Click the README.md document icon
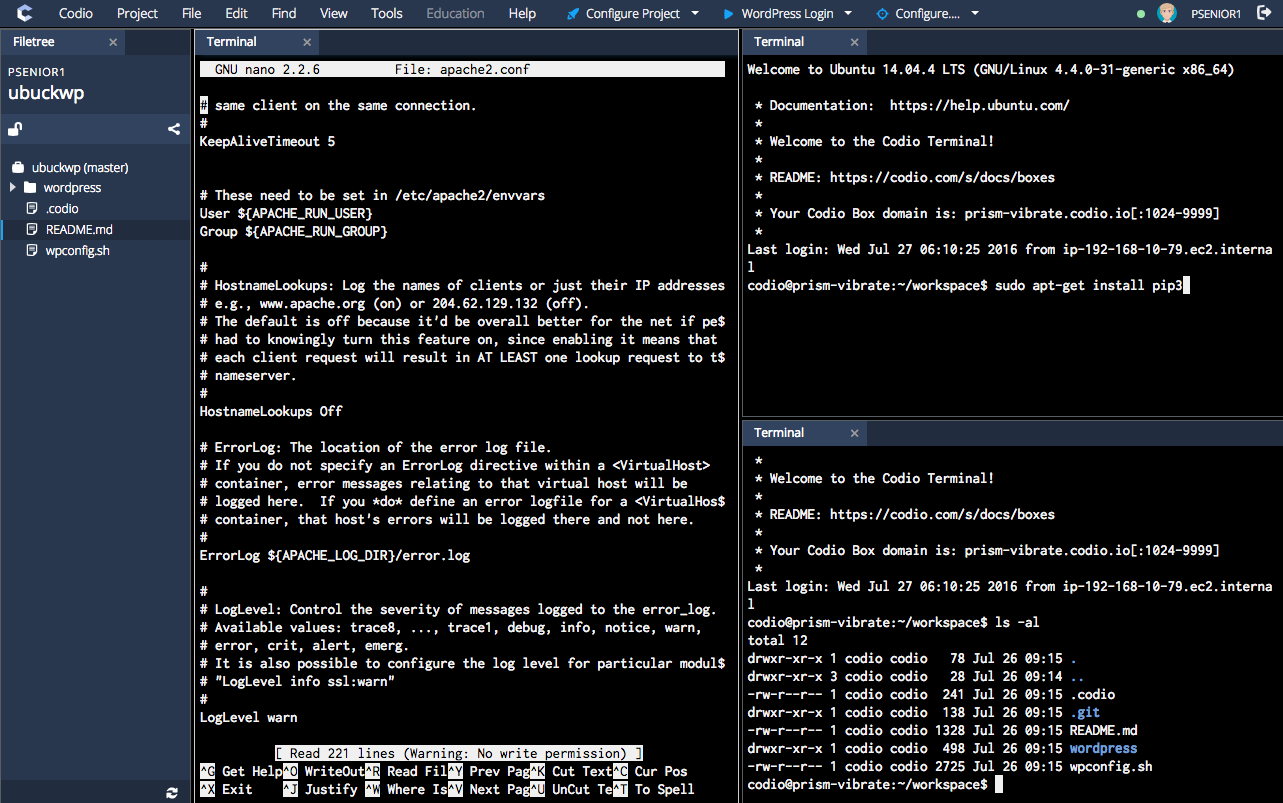 click(31, 229)
